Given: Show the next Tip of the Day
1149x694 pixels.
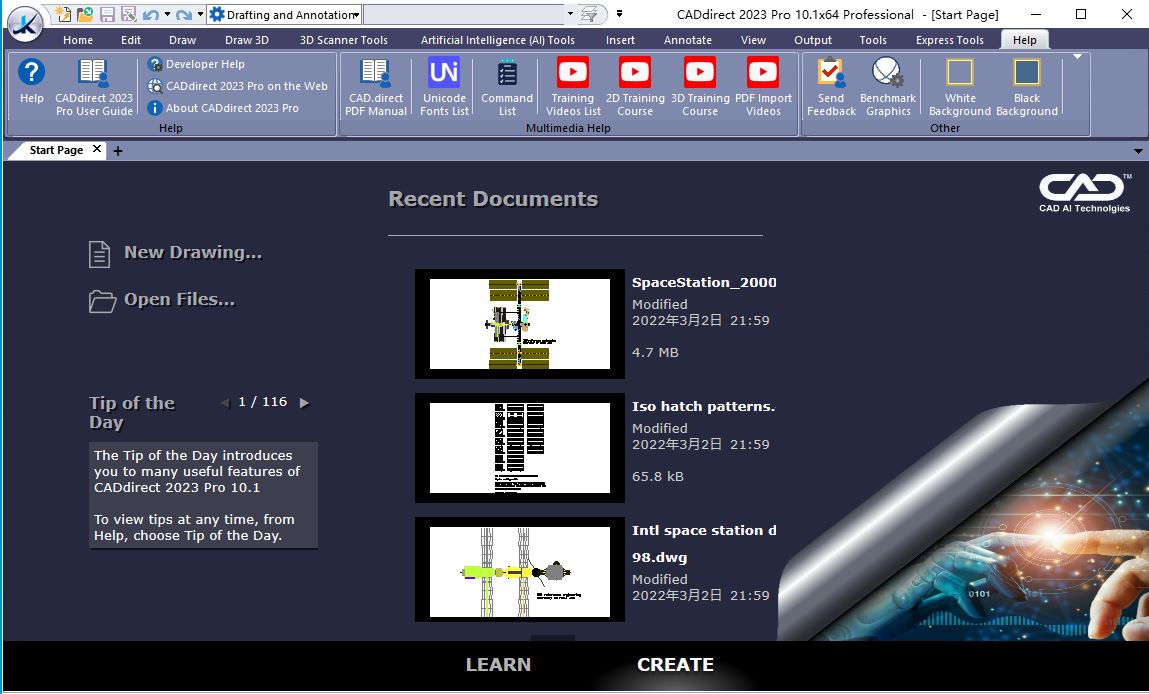Looking at the screenshot, I should [x=305, y=403].
